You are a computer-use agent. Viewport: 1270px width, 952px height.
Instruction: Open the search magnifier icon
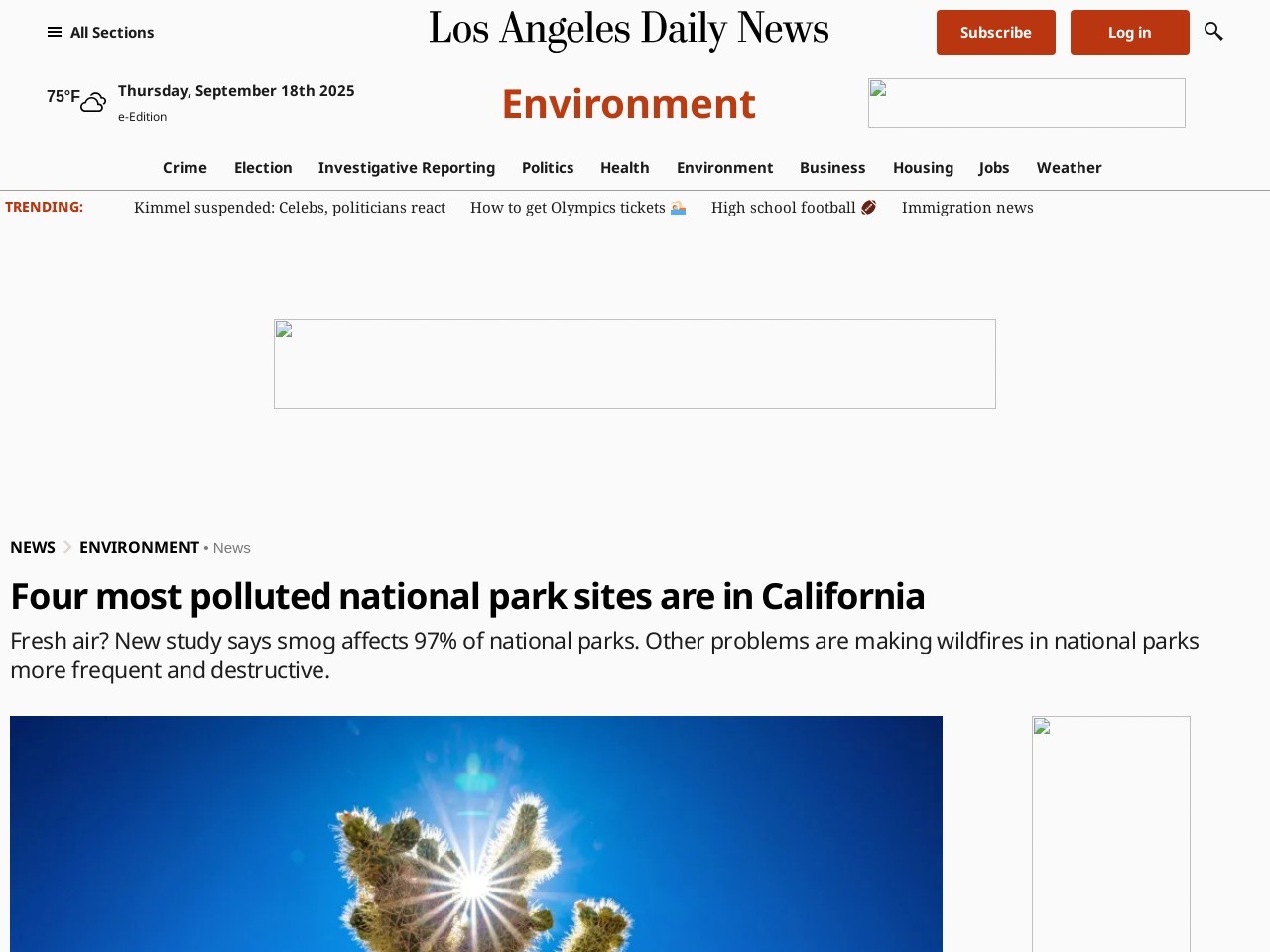pyautogui.click(x=1212, y=32)
